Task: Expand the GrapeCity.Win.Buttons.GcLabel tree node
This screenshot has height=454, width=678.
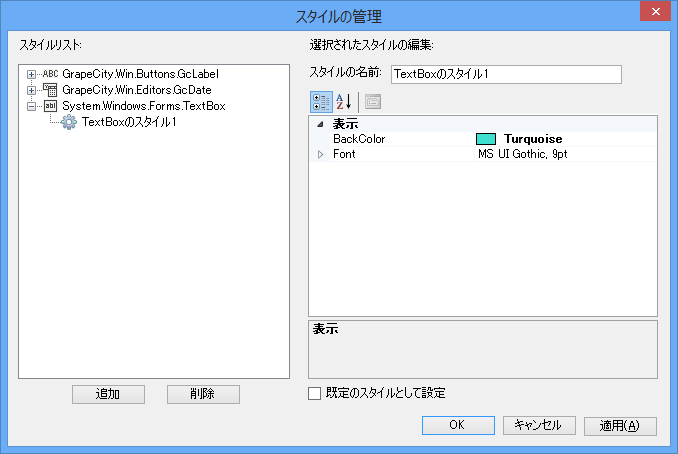Action: pos(31,74)
